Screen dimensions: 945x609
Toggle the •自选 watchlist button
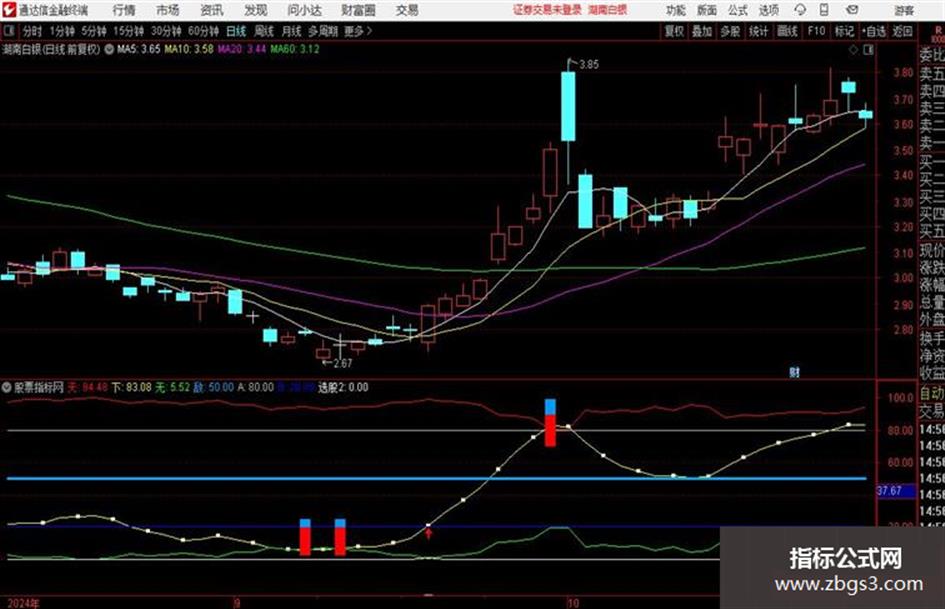pyautogui.click(x=874, y=31)
